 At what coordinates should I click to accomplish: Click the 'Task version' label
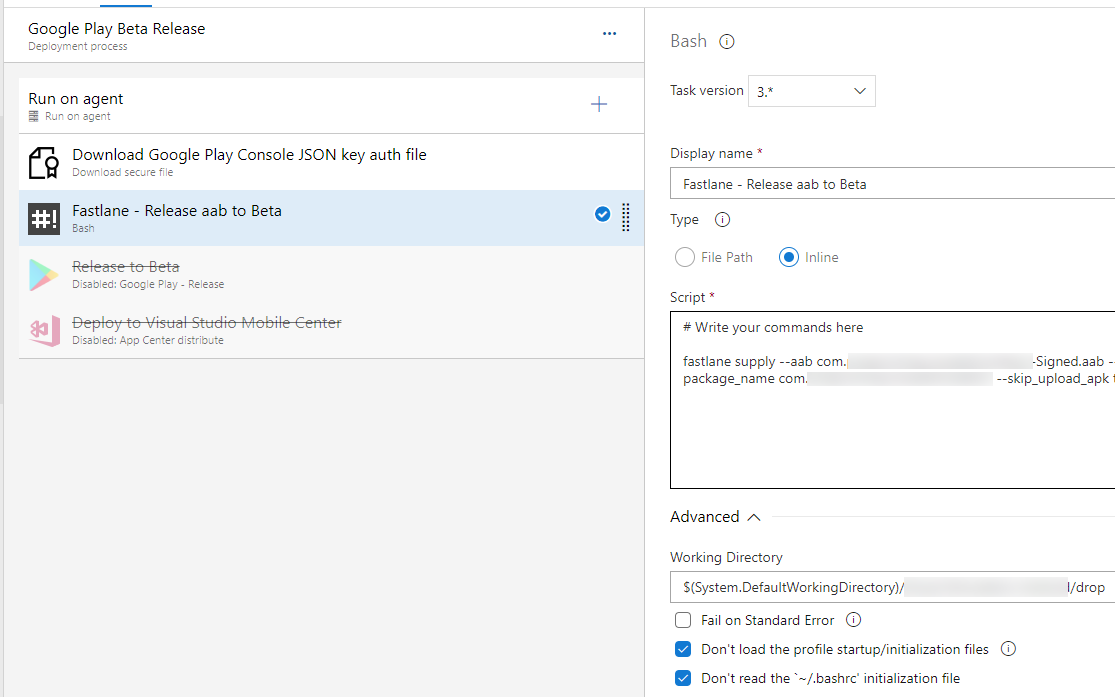[706, 90]
